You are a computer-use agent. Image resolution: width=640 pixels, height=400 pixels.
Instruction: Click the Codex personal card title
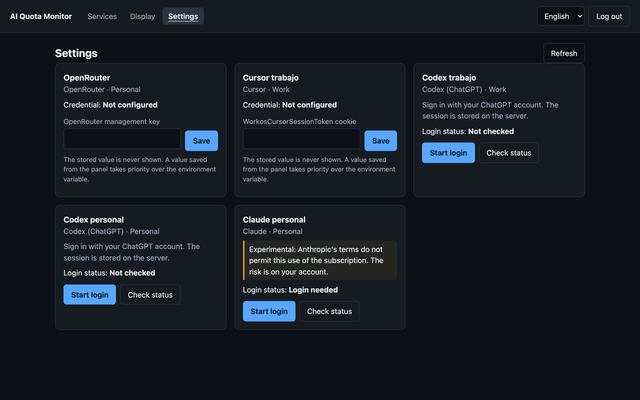tap(93, 220)
